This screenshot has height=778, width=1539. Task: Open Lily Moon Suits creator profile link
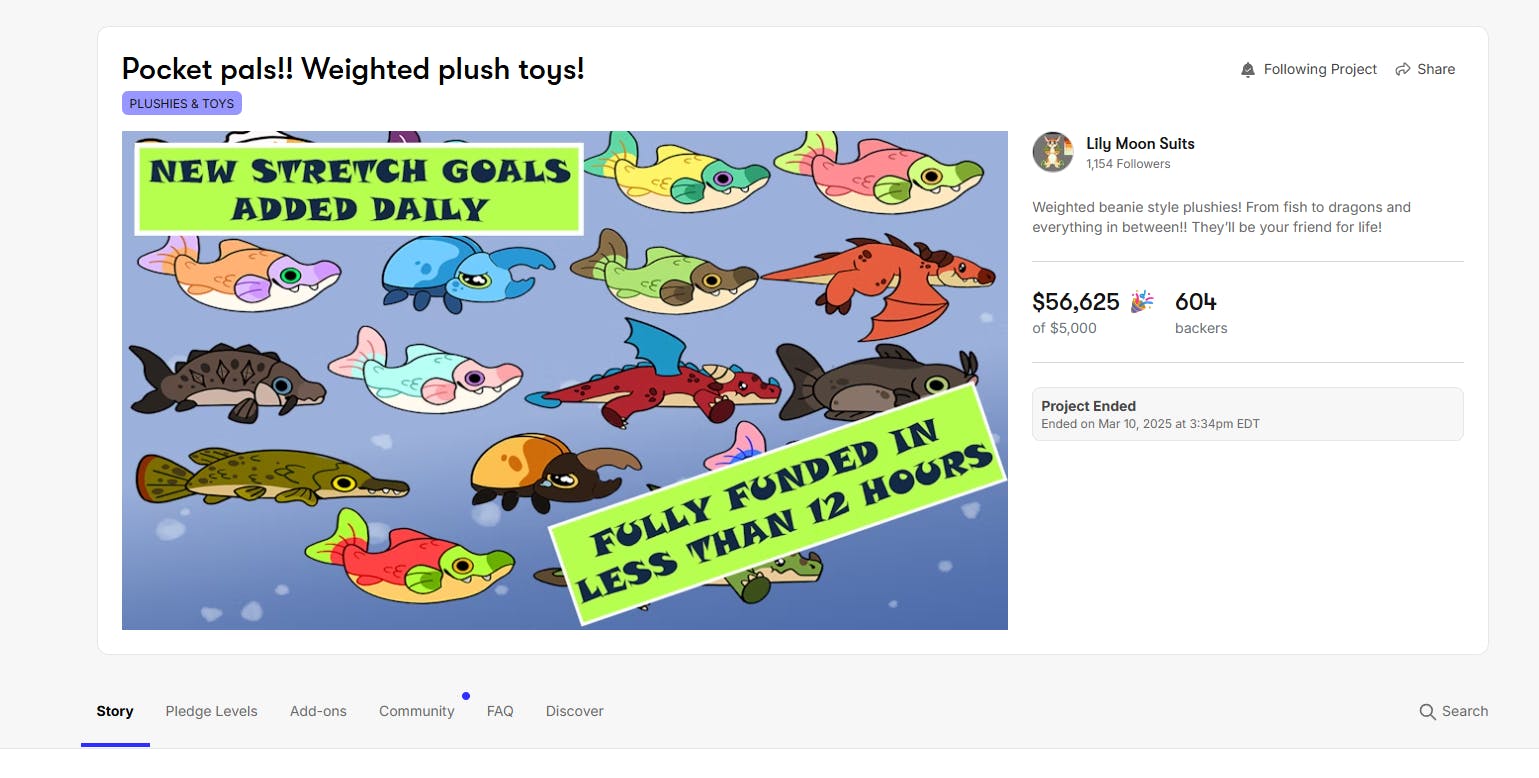pyautogui.click(x=1140, y=143)
